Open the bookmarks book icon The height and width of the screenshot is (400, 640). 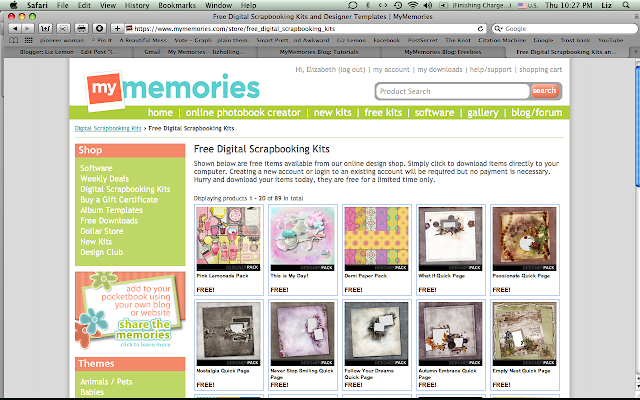coord(14,40)
